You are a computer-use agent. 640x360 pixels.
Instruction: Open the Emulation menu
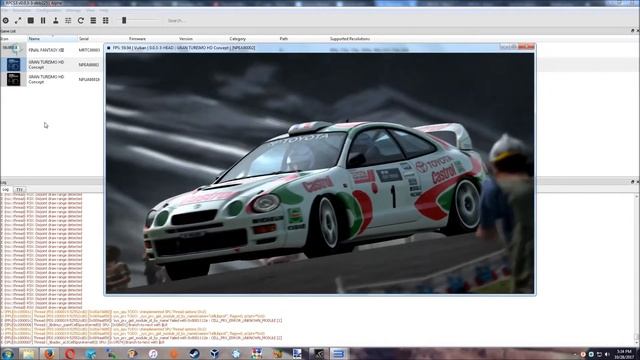(22, 11)
